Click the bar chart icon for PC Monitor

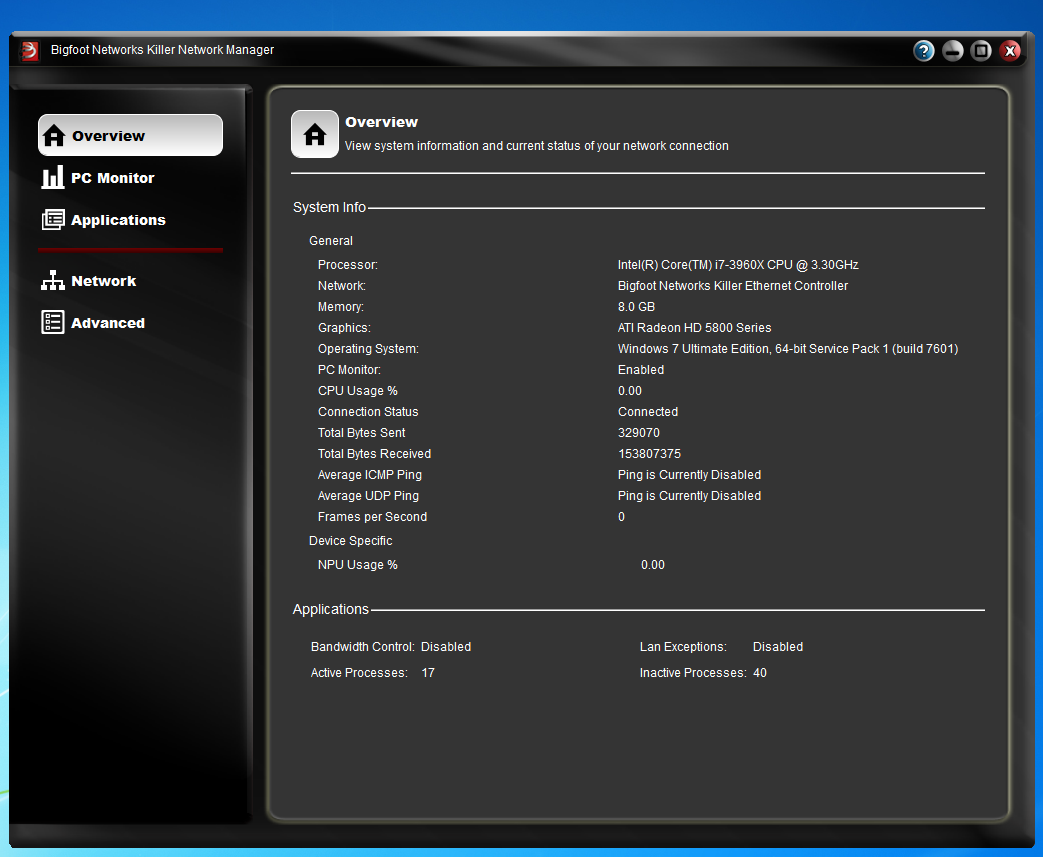click(x=53, y=178)
